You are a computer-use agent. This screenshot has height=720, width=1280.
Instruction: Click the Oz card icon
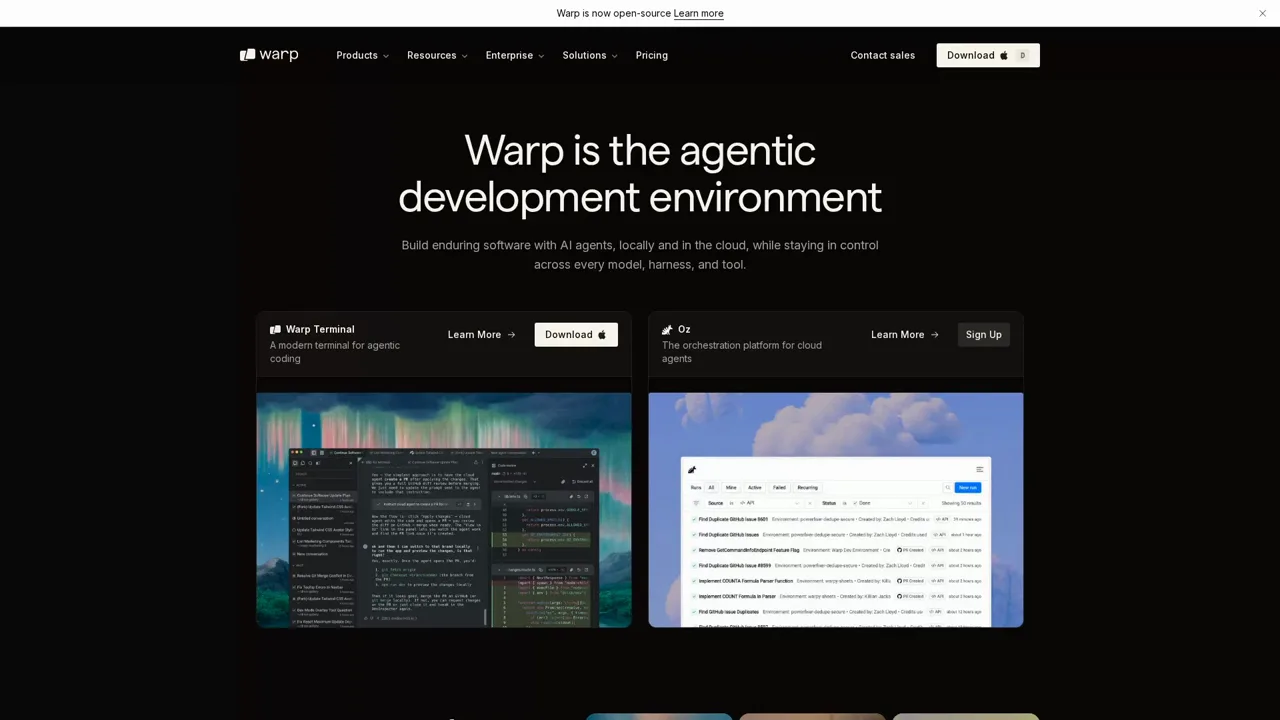coord(667,329)
